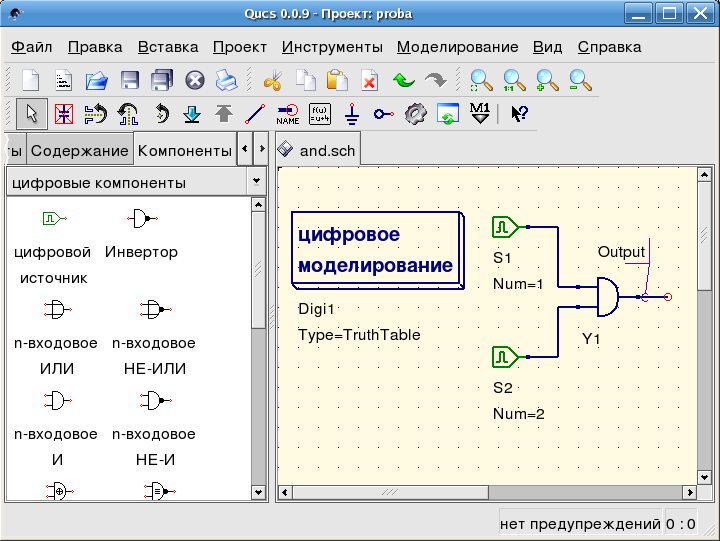
Task: Click the set marker M1 icon
Action: point(479,113)
